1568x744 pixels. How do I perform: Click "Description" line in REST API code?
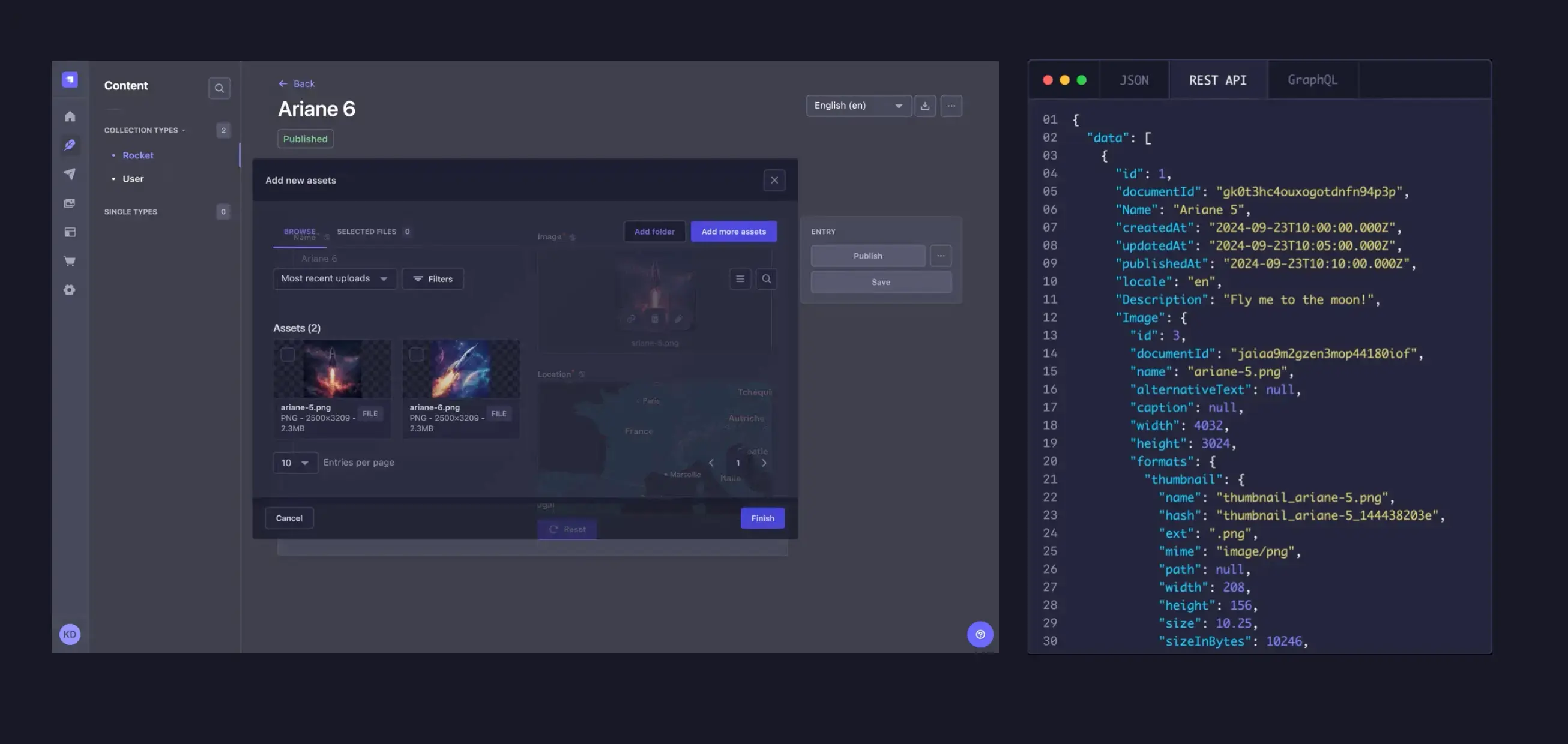1247,300
